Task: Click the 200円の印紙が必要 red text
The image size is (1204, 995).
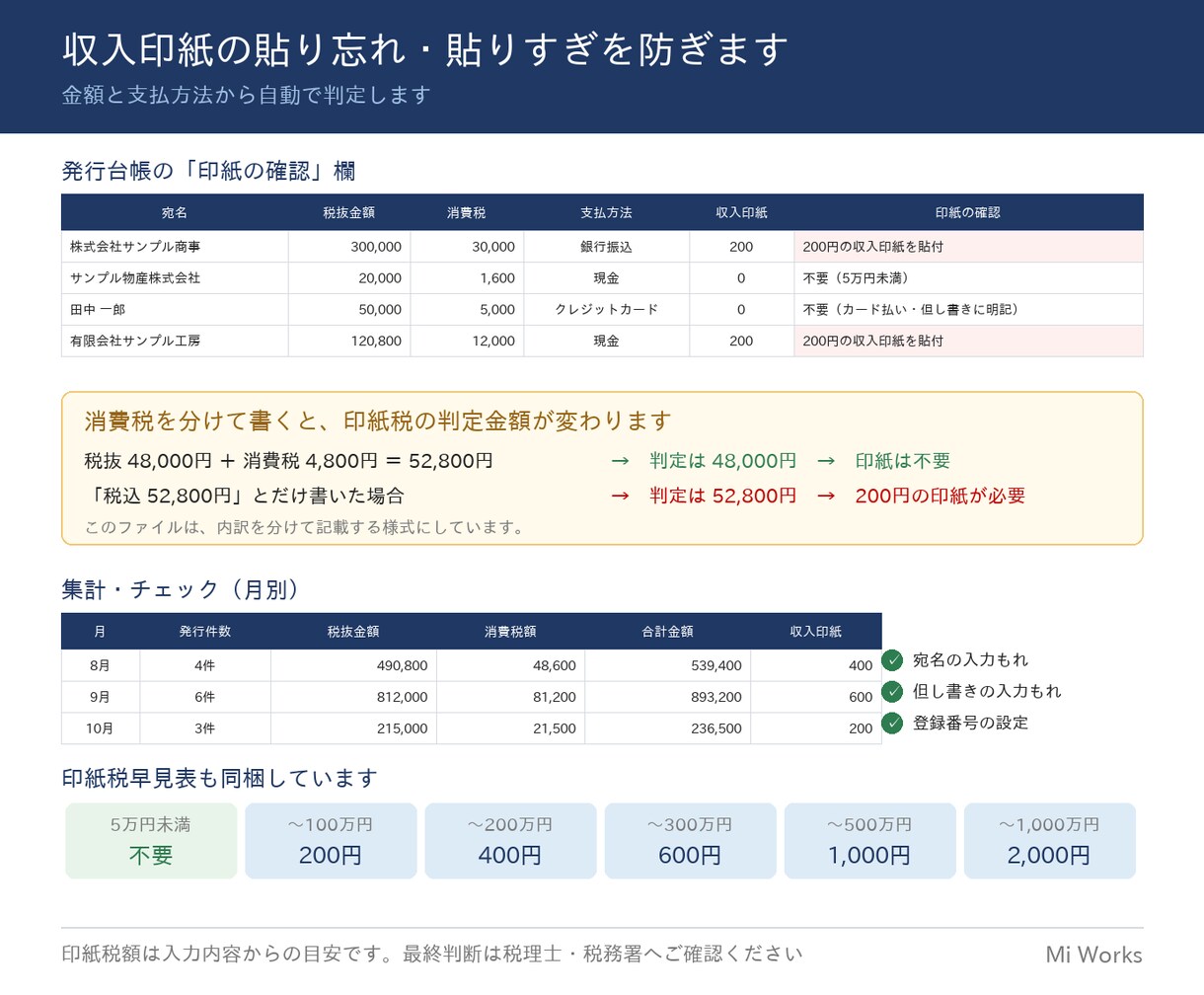Action: pyautogui.click(x=941, y=496)
